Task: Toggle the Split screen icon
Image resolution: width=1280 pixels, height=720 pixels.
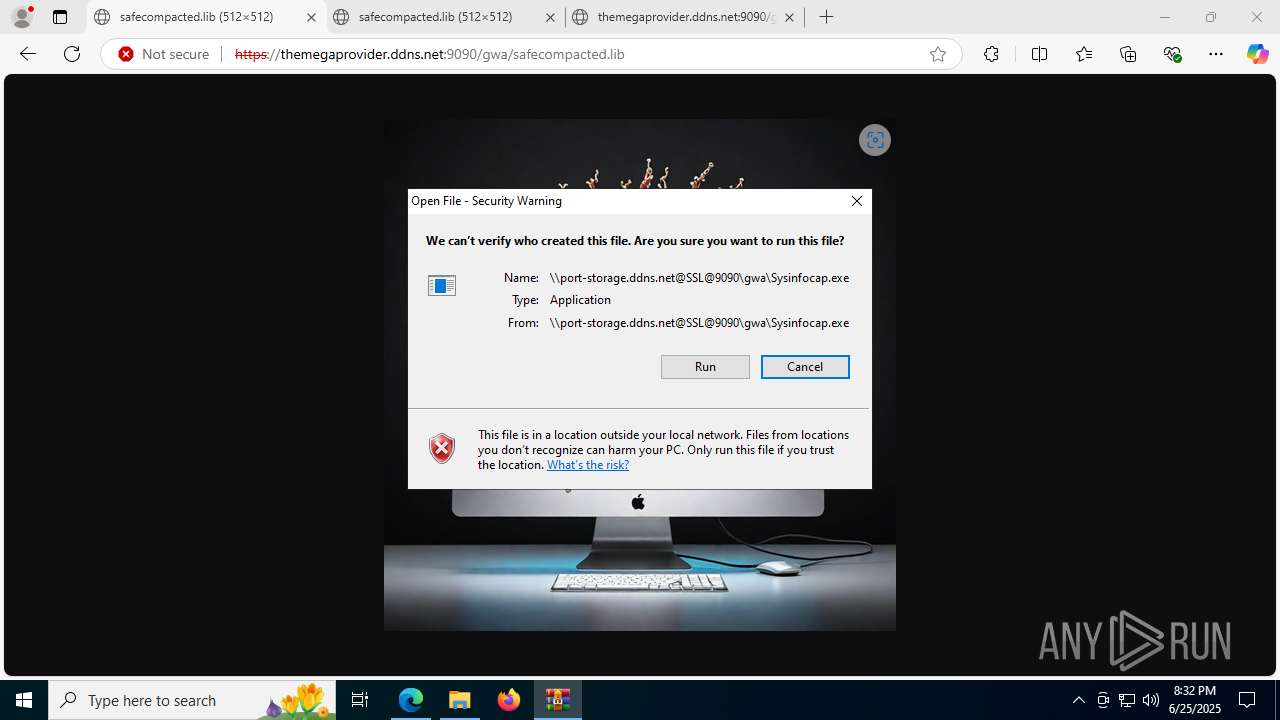Action: (x=1039, y=54)
